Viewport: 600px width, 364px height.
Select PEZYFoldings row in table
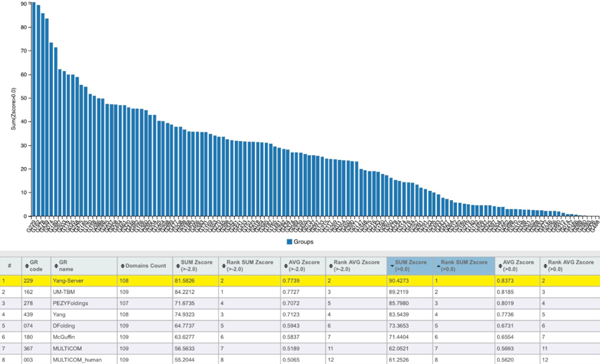pos(300,303)
